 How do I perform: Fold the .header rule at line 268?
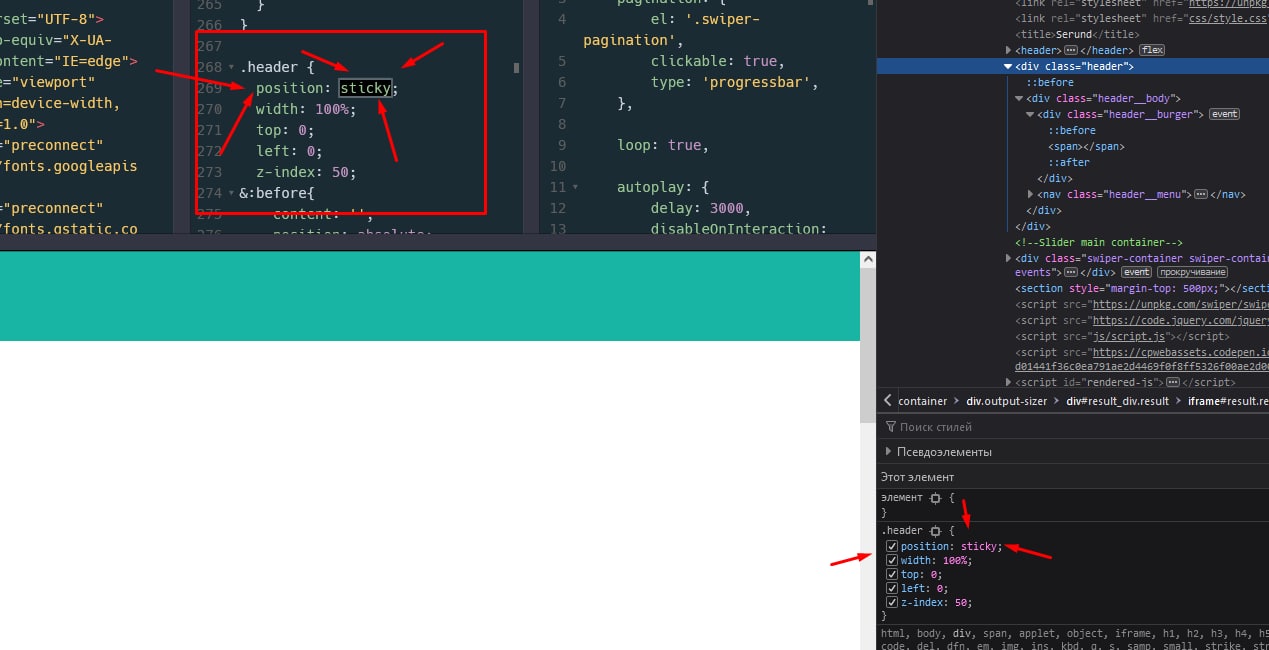click(232, 68)
